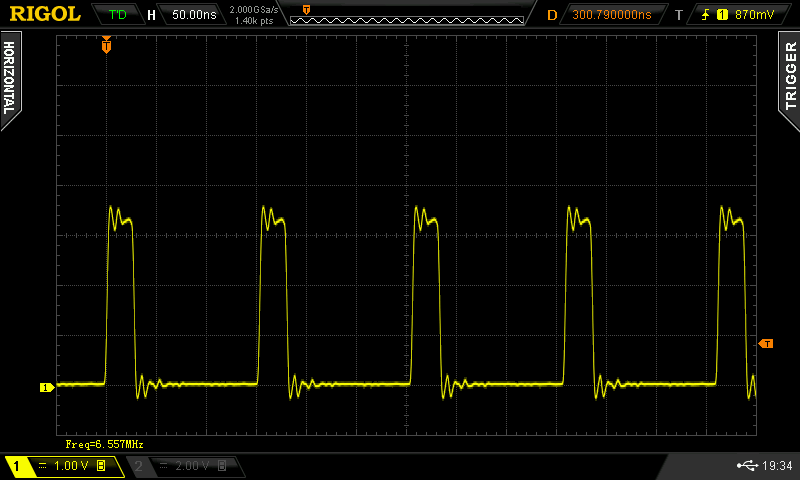This screenshot has width=800, height=480.
Task: Click the trigger level marker on the right edge
Action: (766, 344)
